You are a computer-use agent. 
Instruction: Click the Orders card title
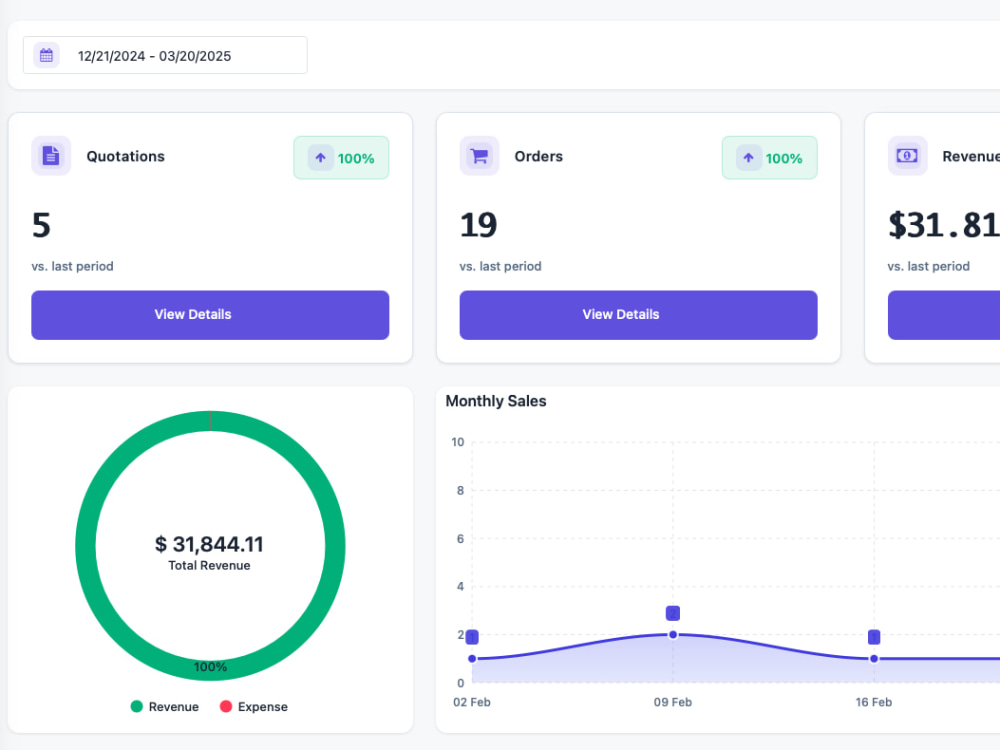pos(539,156)
